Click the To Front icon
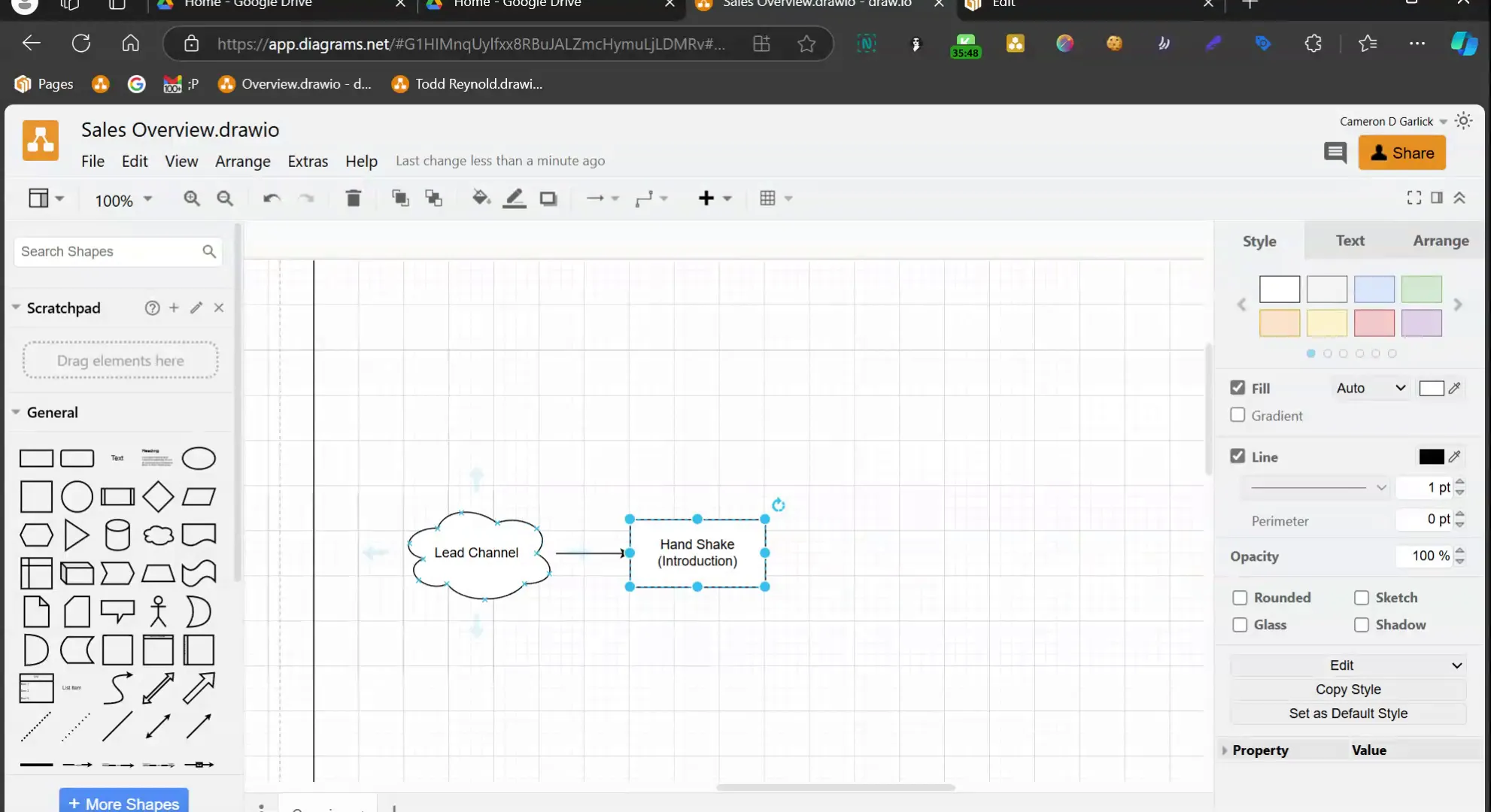1491x812 pixels. (399, 198)
